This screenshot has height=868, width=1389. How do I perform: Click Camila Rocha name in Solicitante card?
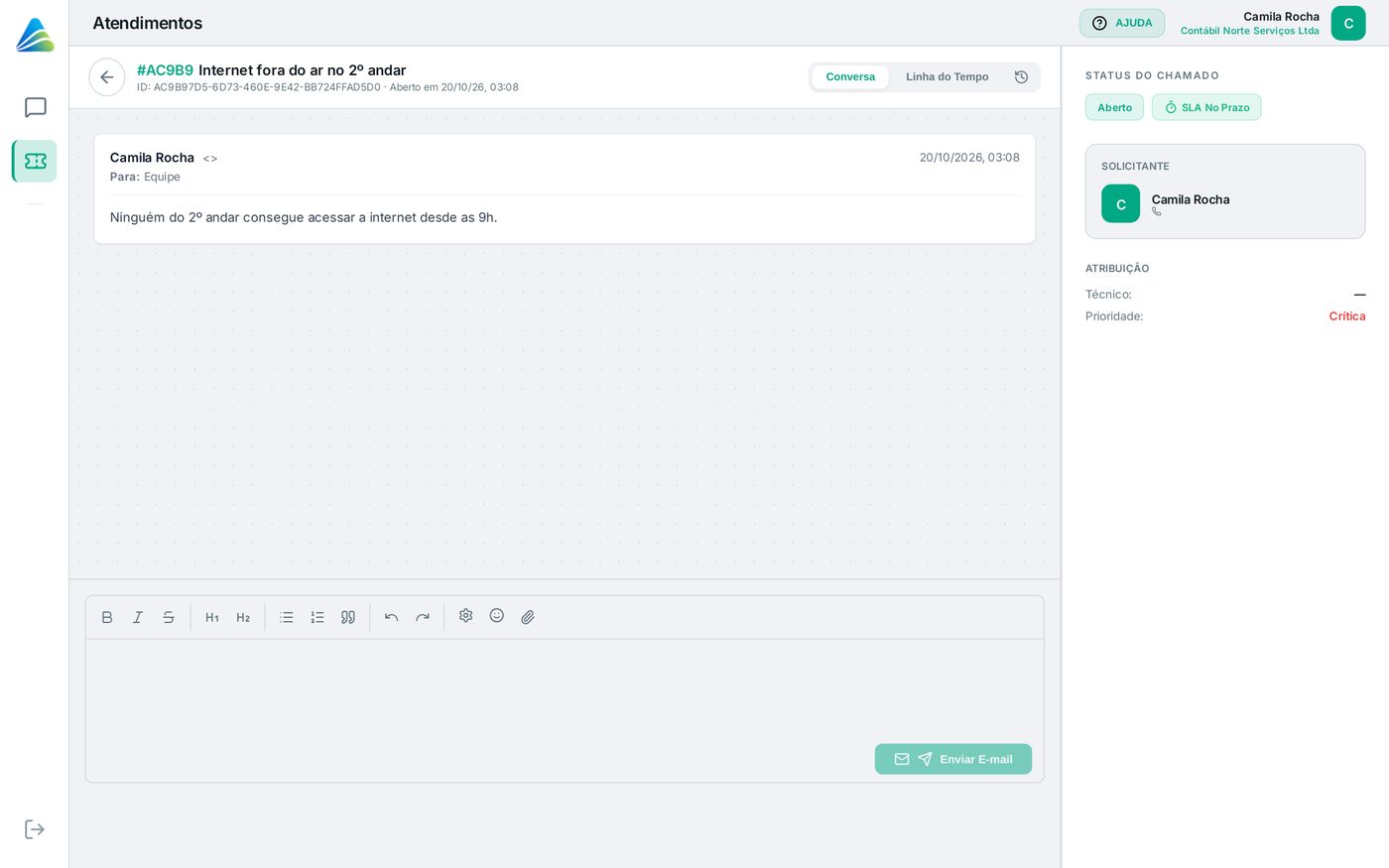tap(1191, 199)
